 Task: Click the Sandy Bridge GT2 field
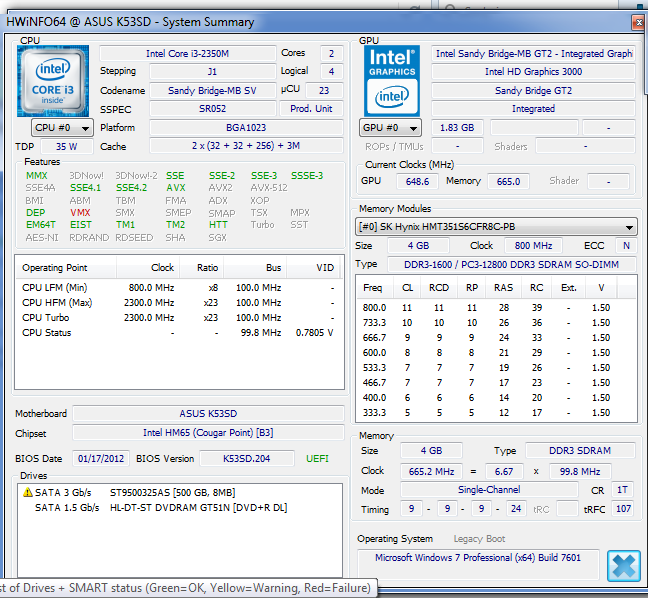point(533,91)
